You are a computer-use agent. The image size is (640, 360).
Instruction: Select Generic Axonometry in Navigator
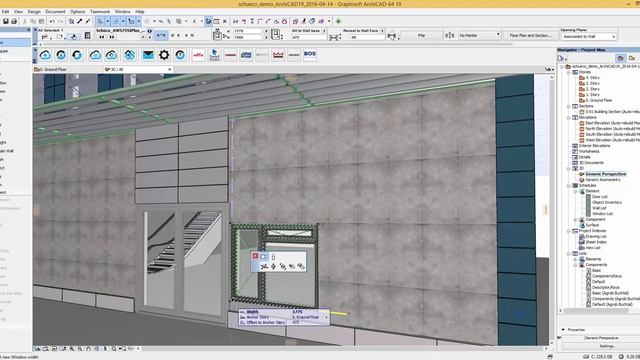pos(603,180)
